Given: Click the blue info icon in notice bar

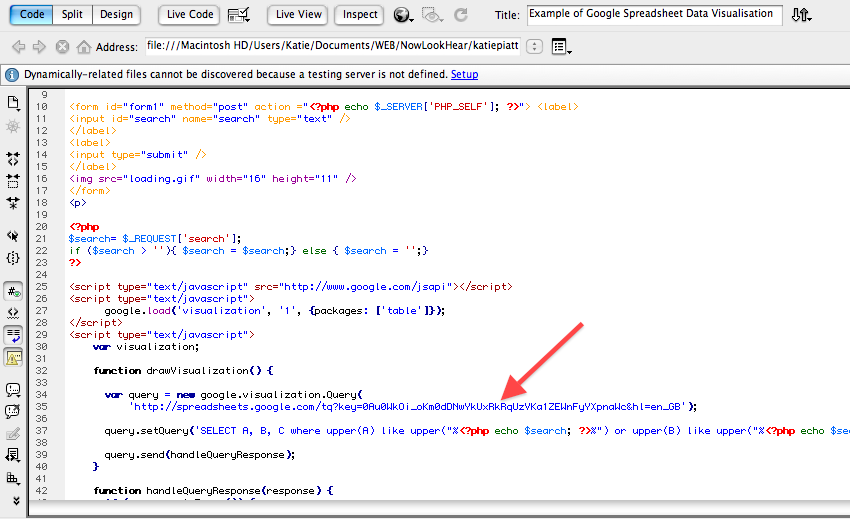Looking at the screenshot, I should [x=12, y=75].
